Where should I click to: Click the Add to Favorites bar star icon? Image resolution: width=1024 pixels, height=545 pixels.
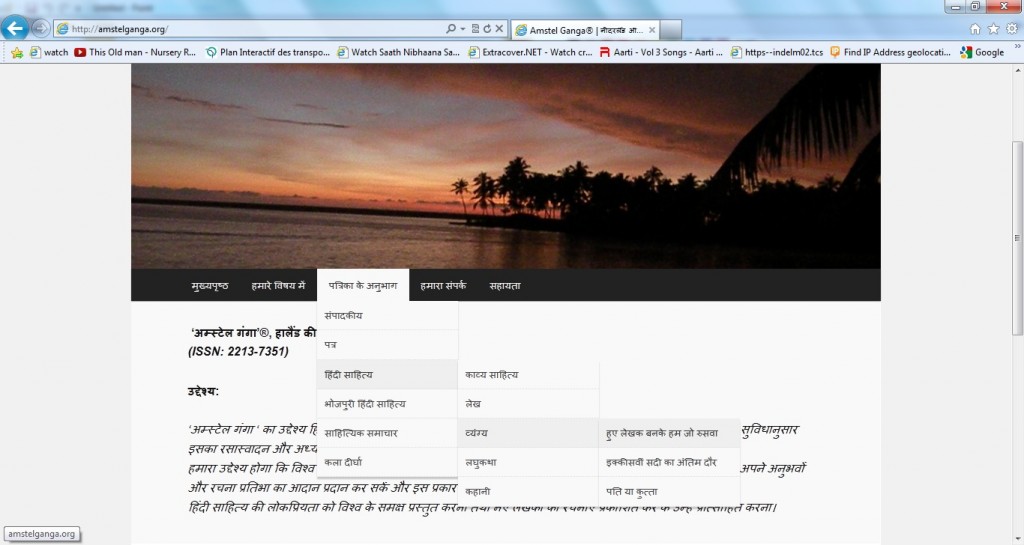[x=16, y=52]
